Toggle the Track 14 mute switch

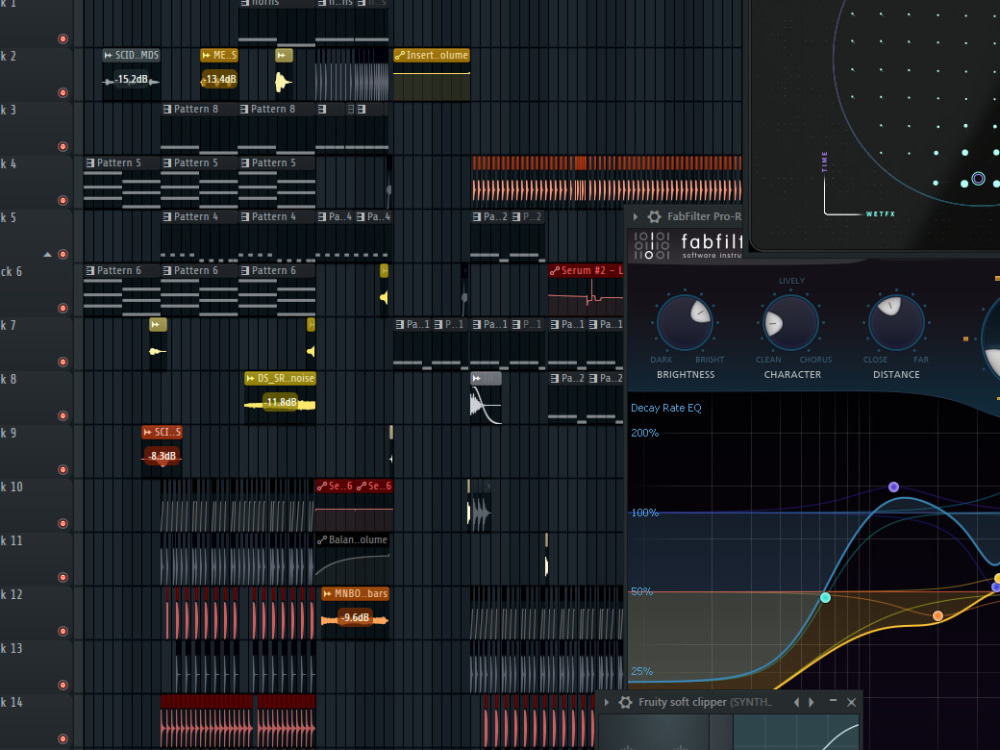62,739
